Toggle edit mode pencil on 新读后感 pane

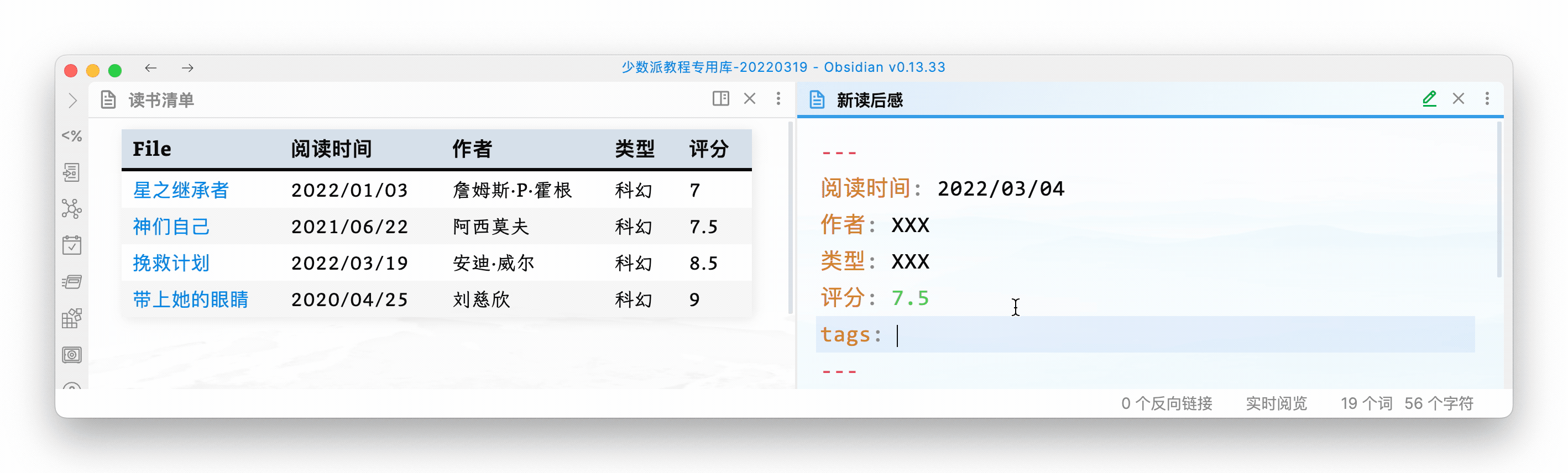pos(1429,99)
